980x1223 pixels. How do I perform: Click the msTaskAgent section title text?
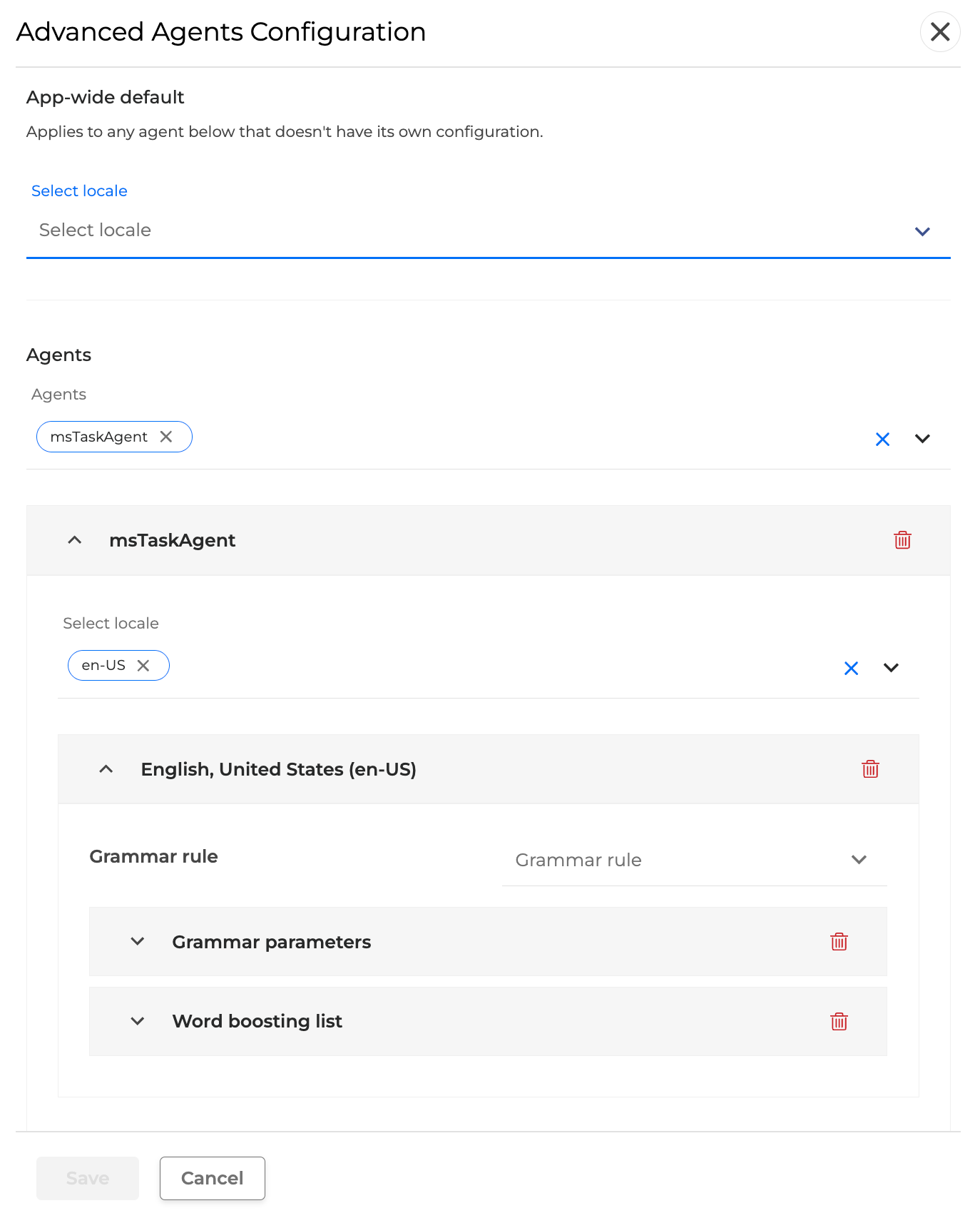point(172,541)
